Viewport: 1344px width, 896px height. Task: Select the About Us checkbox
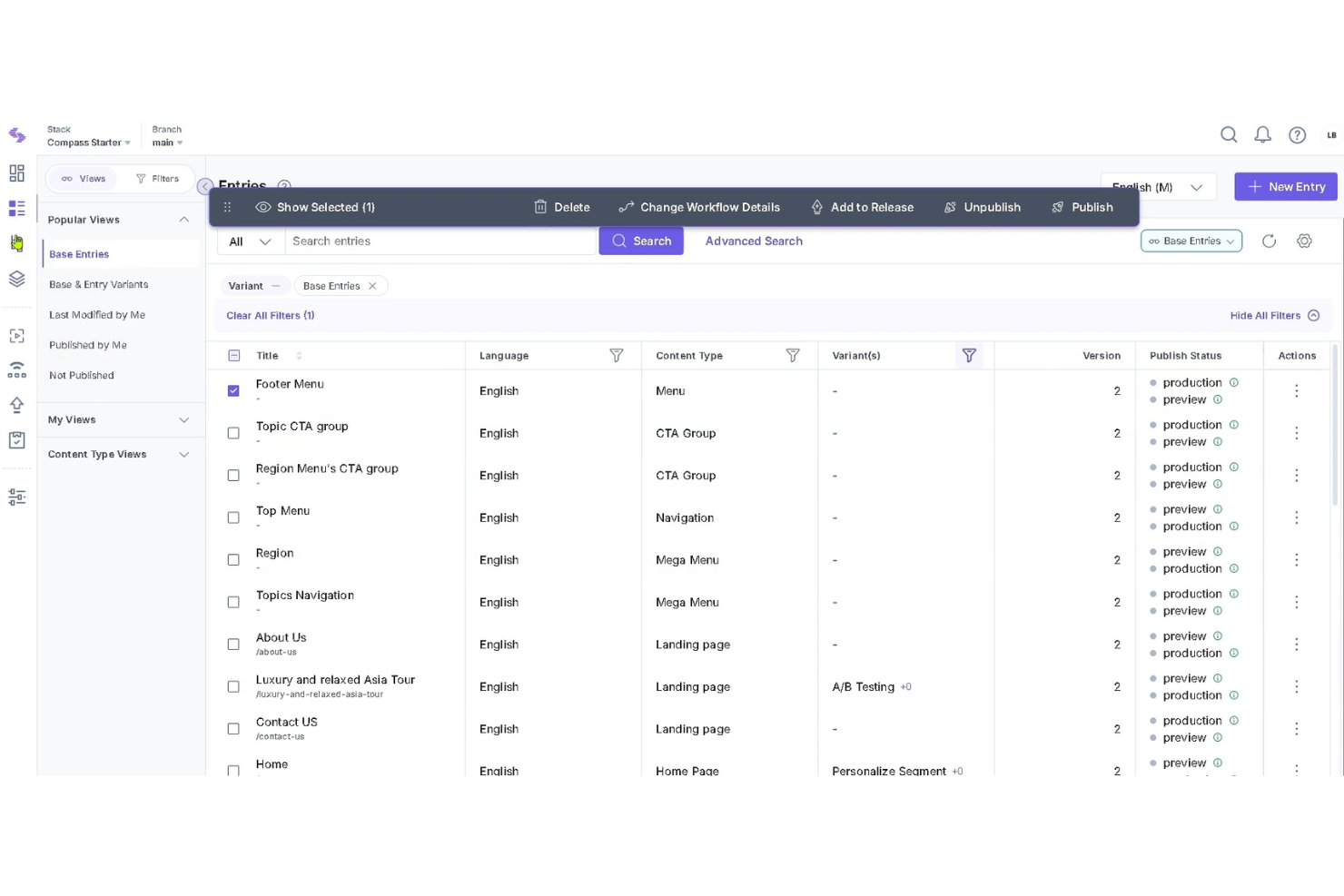click(x=233, y=645)
